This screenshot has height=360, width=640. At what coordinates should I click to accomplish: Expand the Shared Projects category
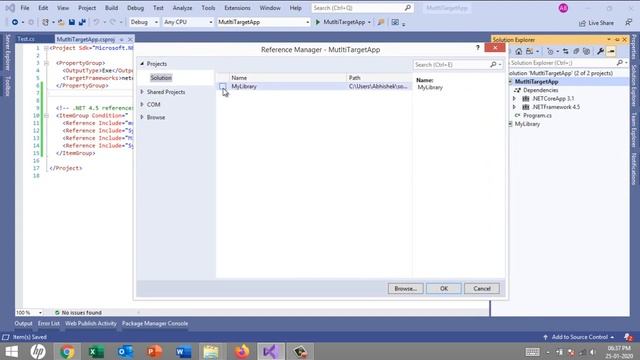pyautogui.click(x=142, y=92)
